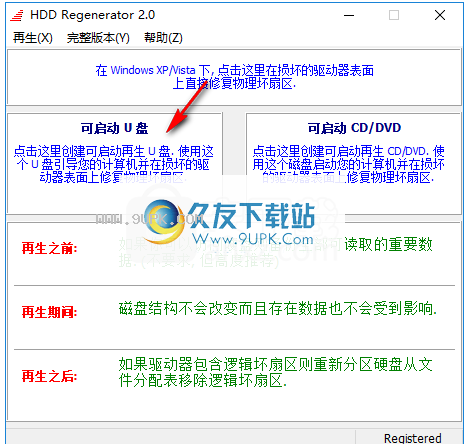Click the Windows XP/Vista direct repair panel
The height and width of the screenshot is (444, 464).
[234, 77]
